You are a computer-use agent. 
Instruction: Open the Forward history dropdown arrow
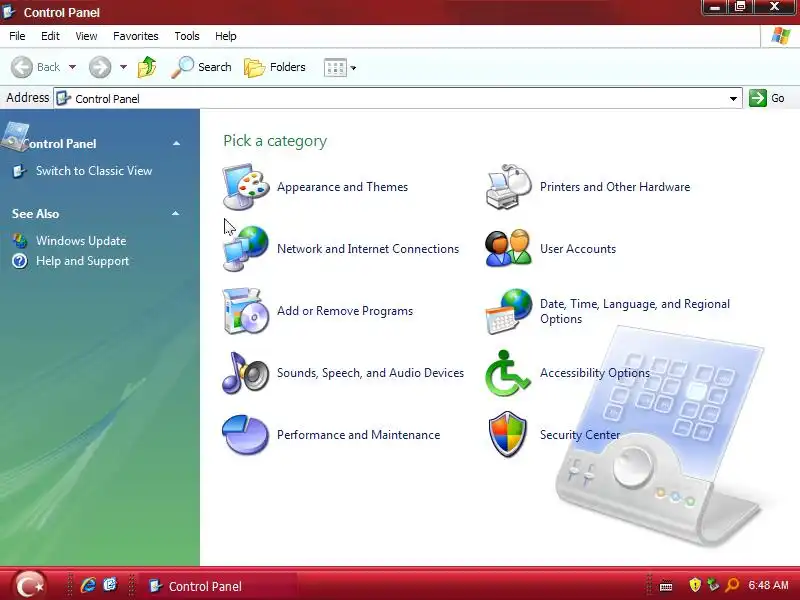[123, 67]
